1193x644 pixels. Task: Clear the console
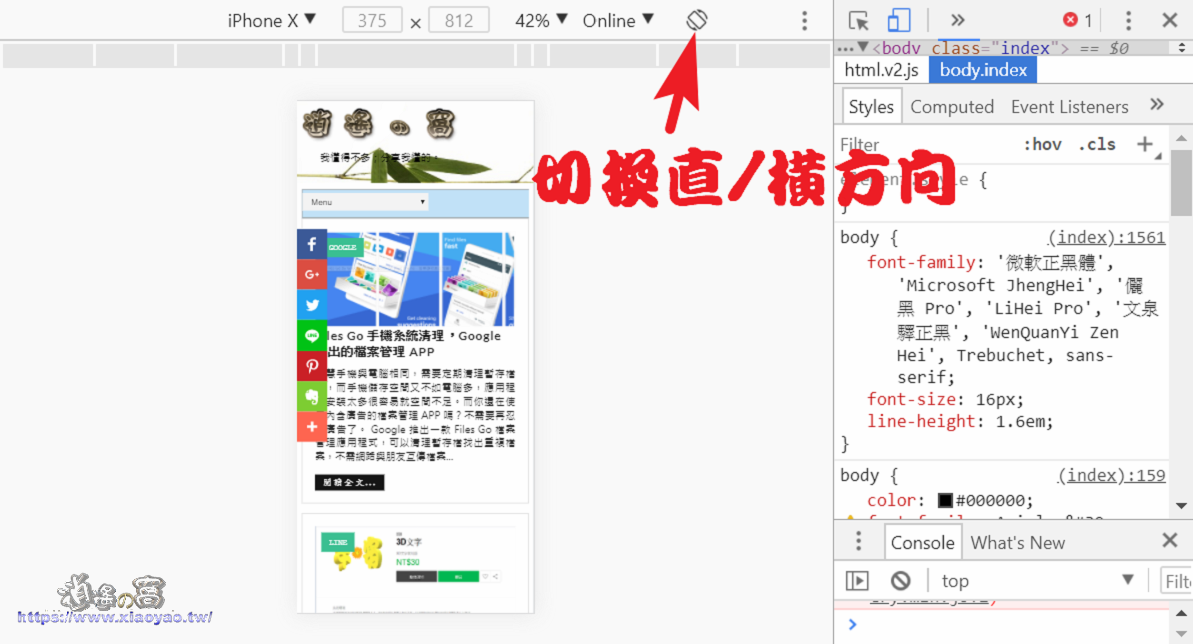click(901, 581)
